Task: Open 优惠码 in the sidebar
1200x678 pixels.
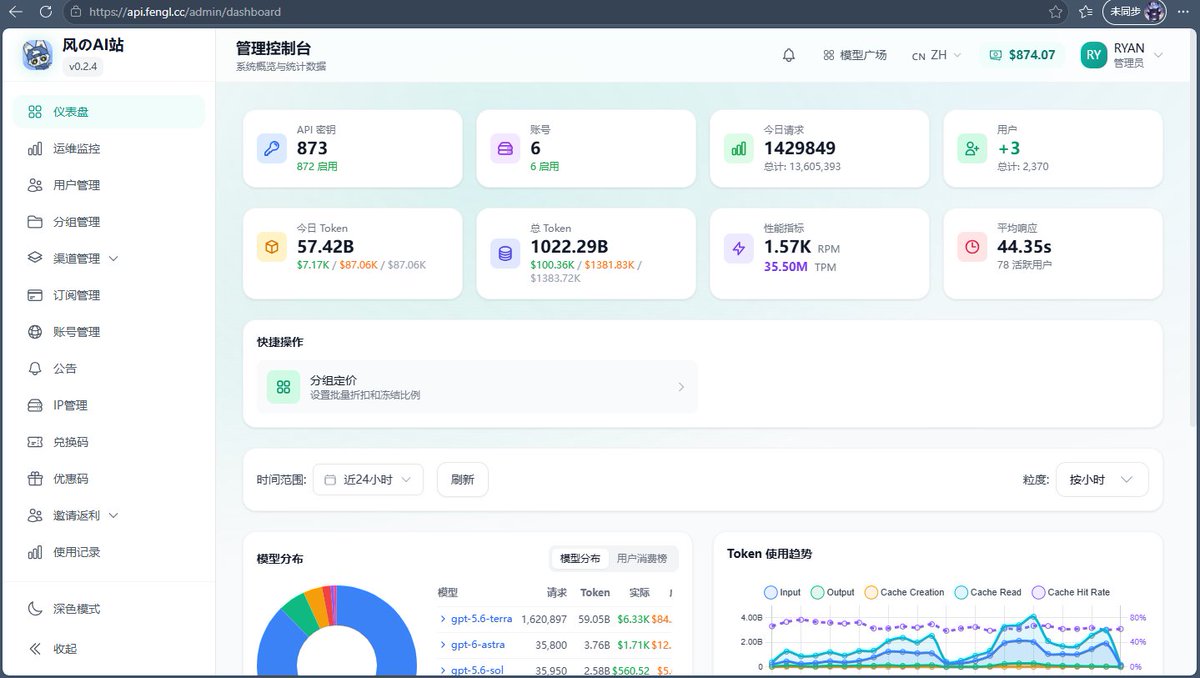Action: coord(108,479)
